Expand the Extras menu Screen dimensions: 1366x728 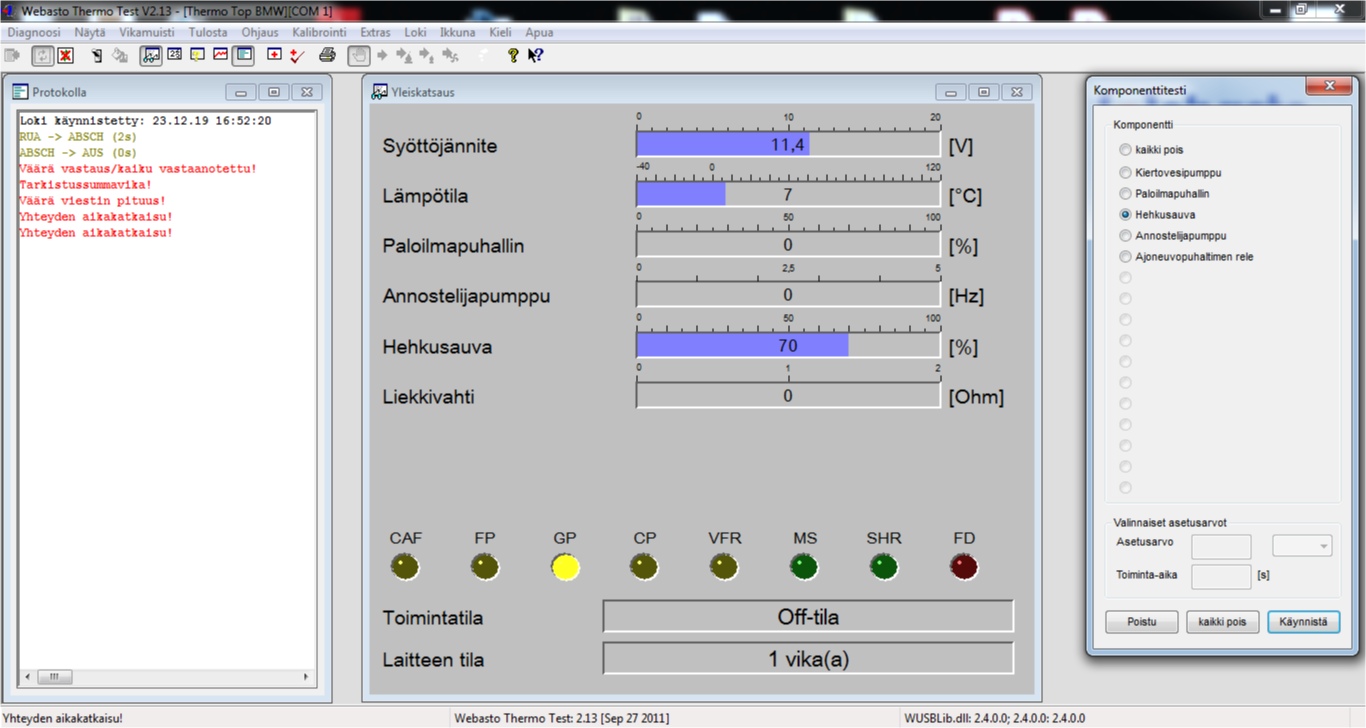click(375, 32)
